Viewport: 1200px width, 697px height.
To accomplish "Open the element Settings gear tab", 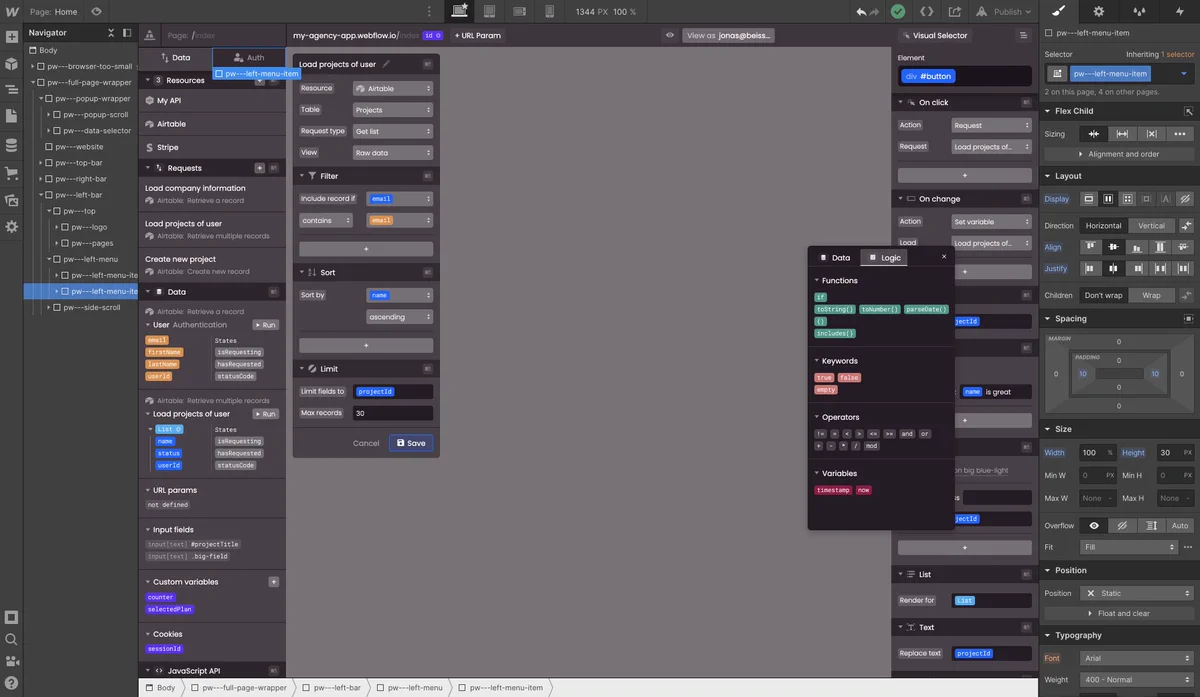I will (x=1099, y=11).
